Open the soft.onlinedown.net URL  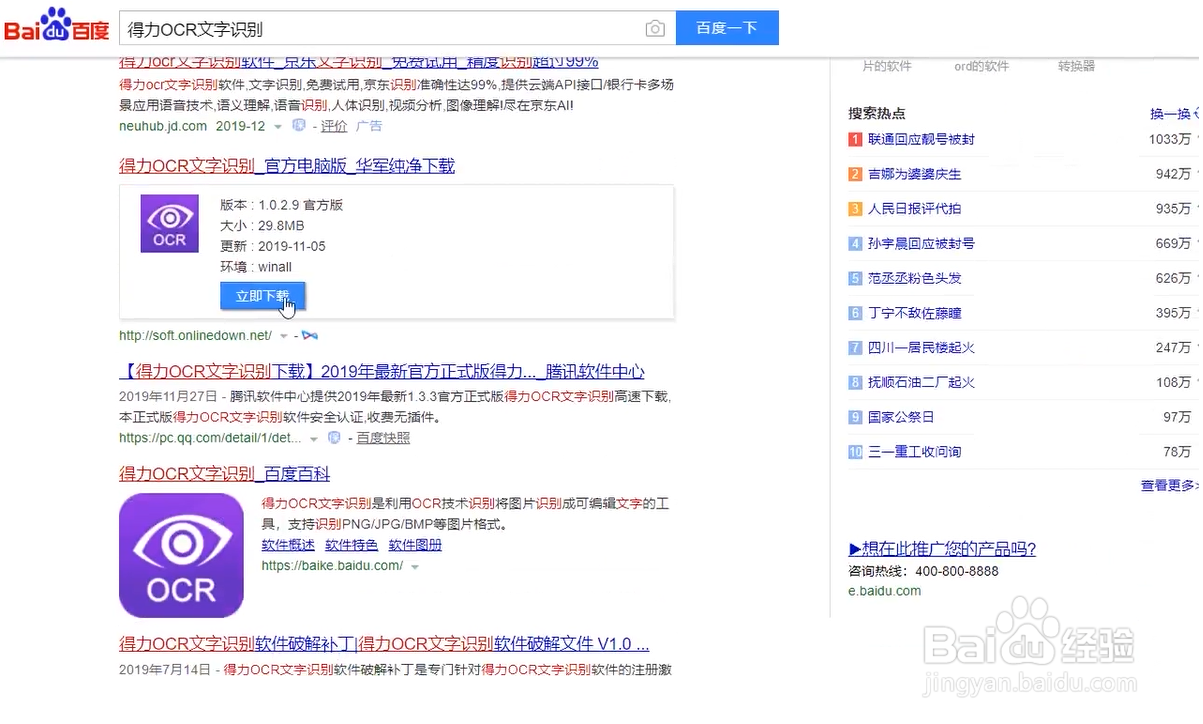pyautogui.click(x=195, y=335)
